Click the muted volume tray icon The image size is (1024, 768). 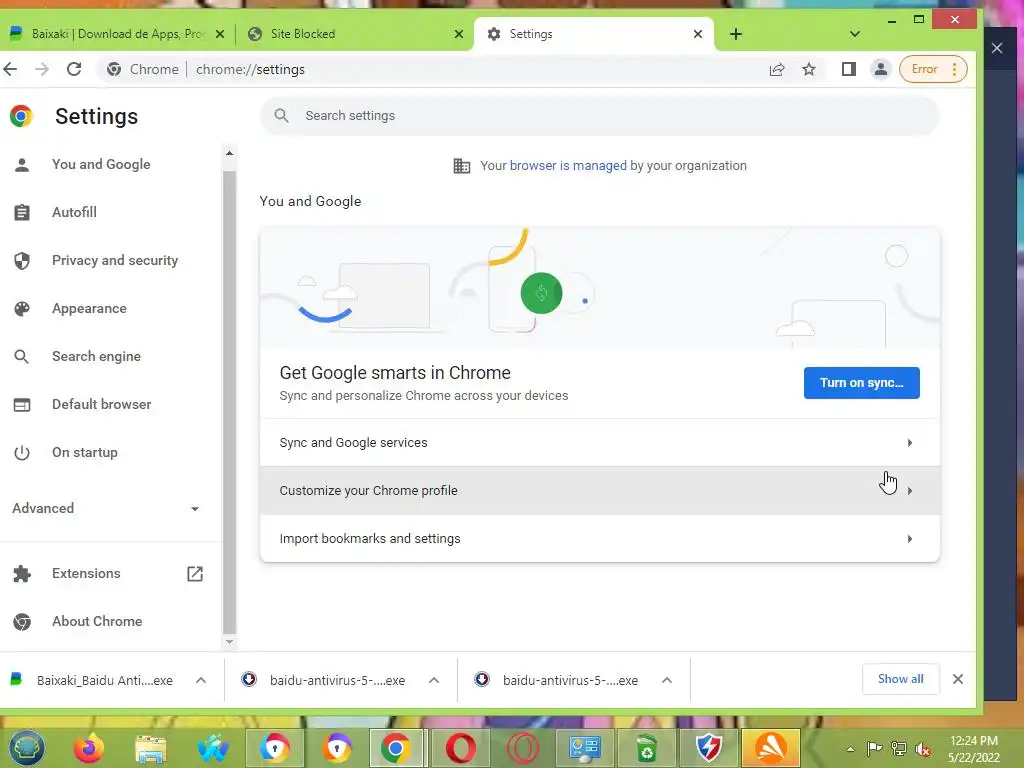coord(922,749)
